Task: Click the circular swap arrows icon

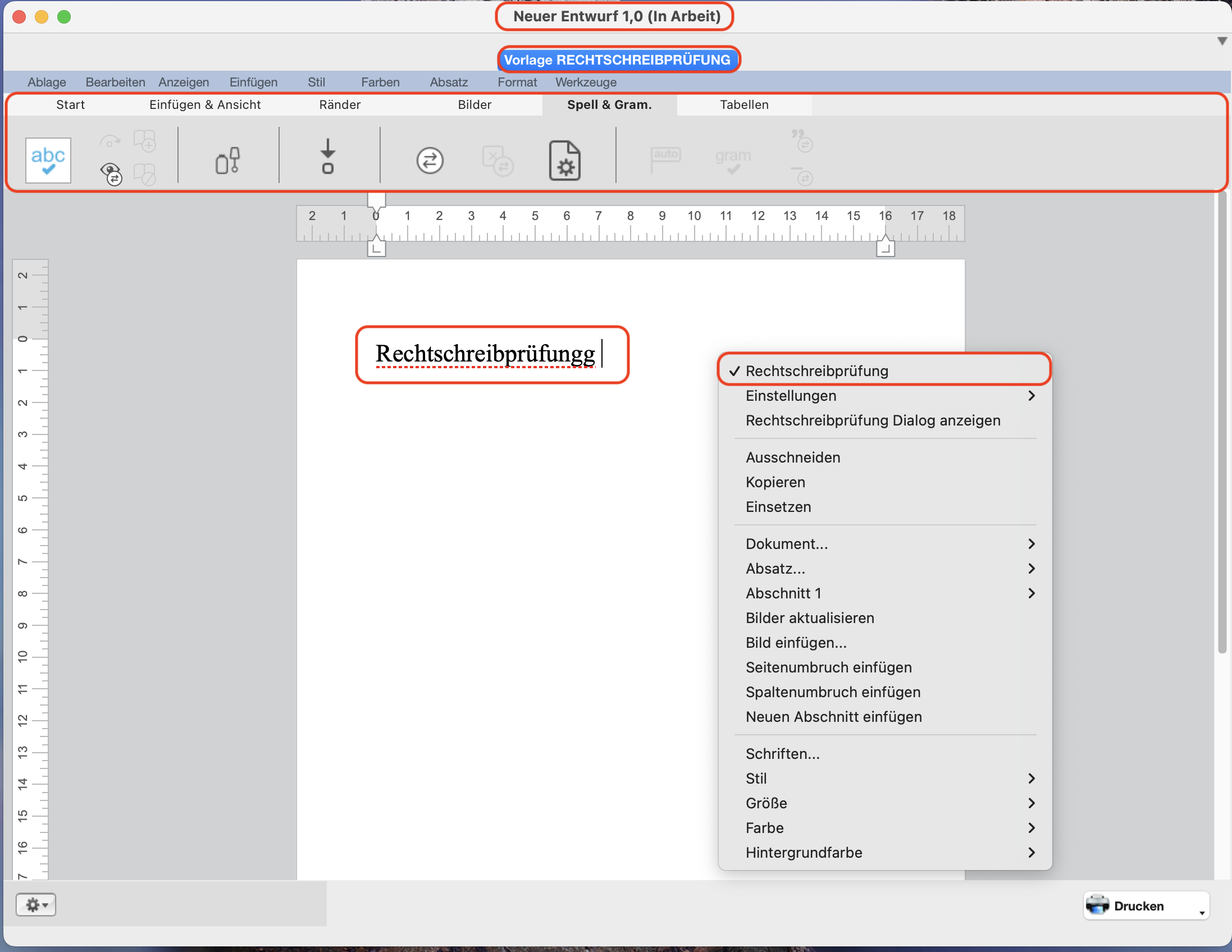Action: click(430, 161)
